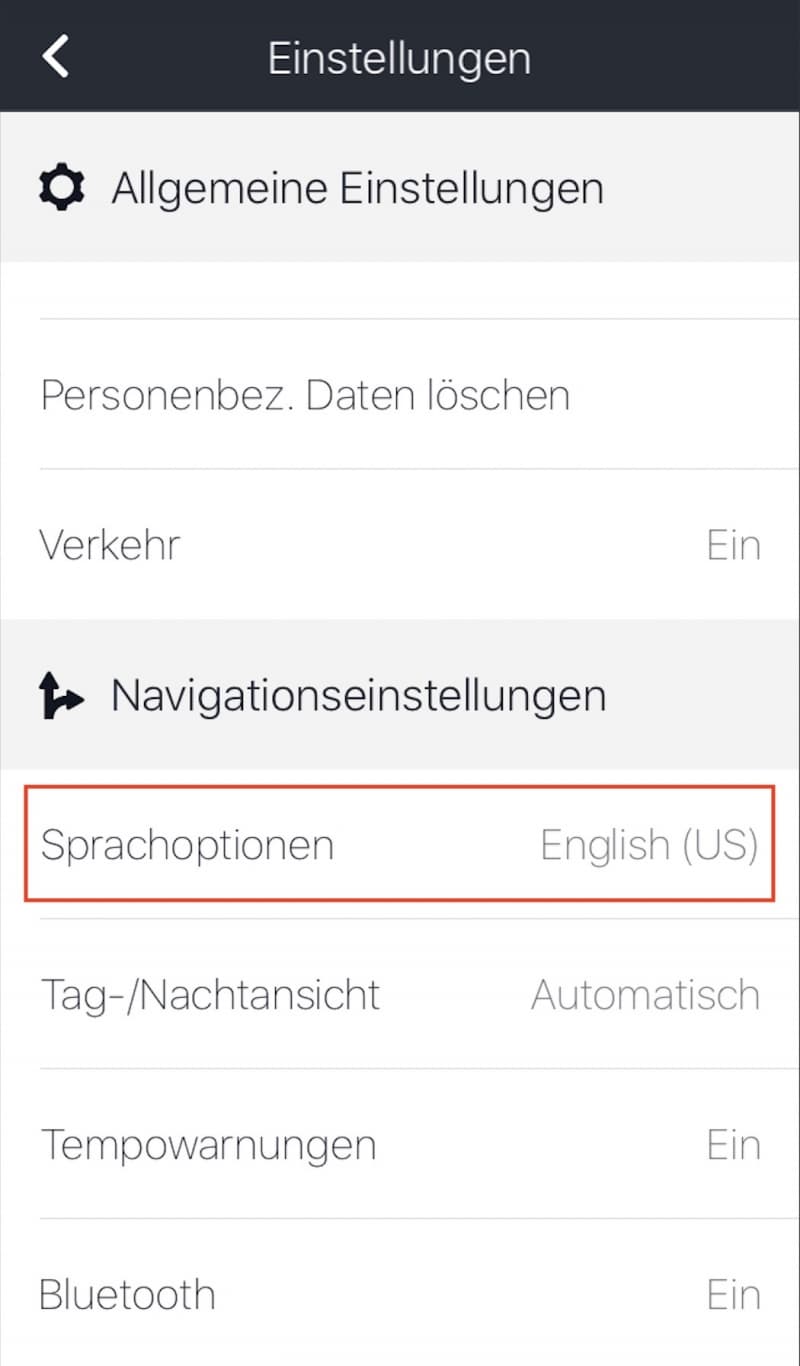This screenshot has height=1366, width=800.
Task: Toggle the Bluetooth 'Ein' value
Action: (x=734, y=1295)
